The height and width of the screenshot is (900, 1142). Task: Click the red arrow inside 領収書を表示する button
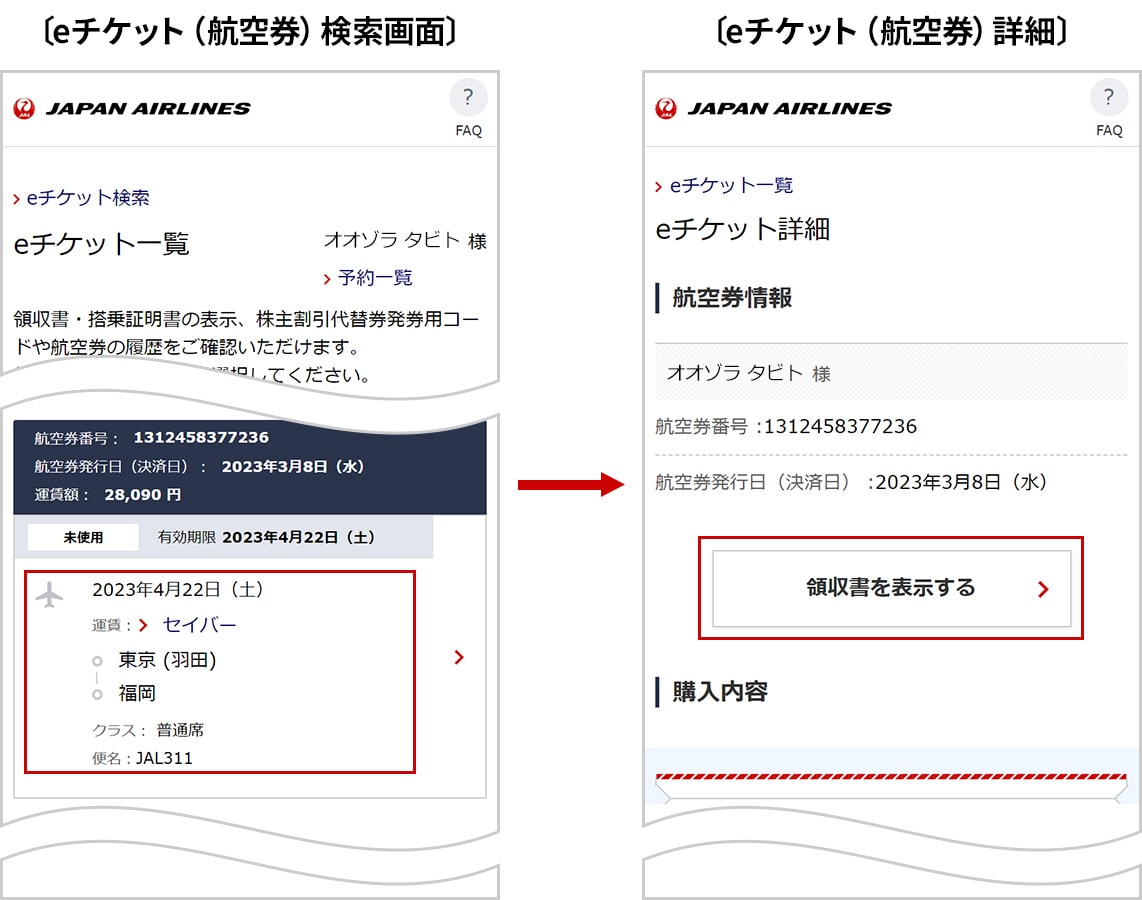point(1043,589)
